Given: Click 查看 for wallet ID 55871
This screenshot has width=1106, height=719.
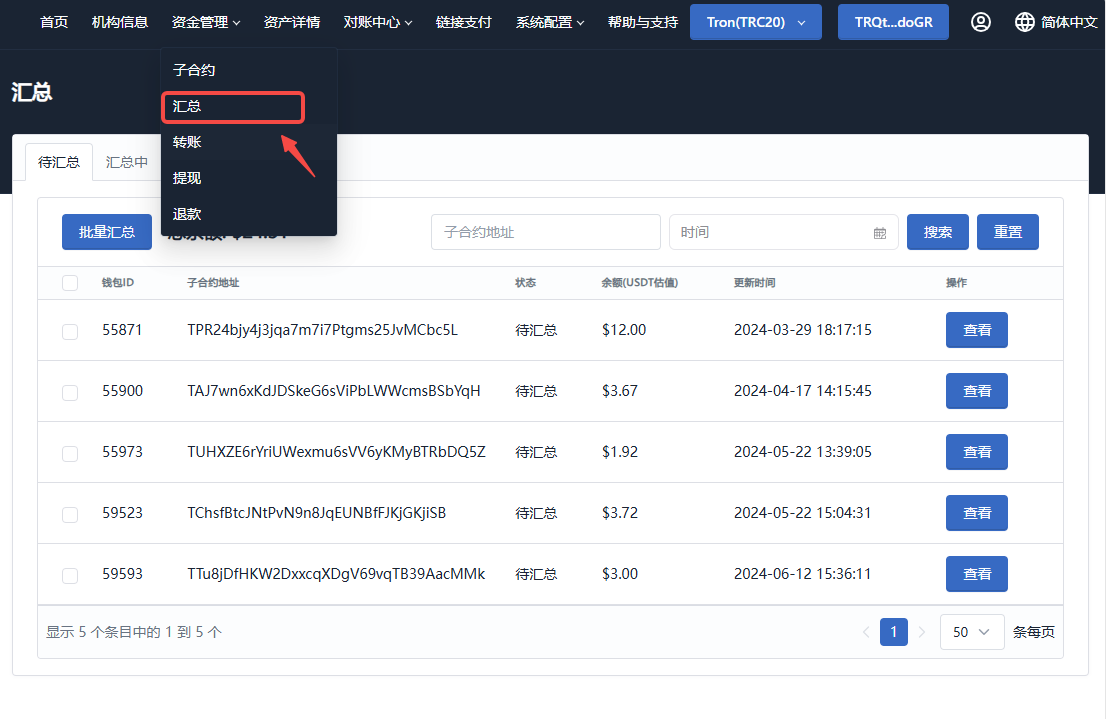Looking at the screenshot, I should pyautogui.click(x=976, y=330).
